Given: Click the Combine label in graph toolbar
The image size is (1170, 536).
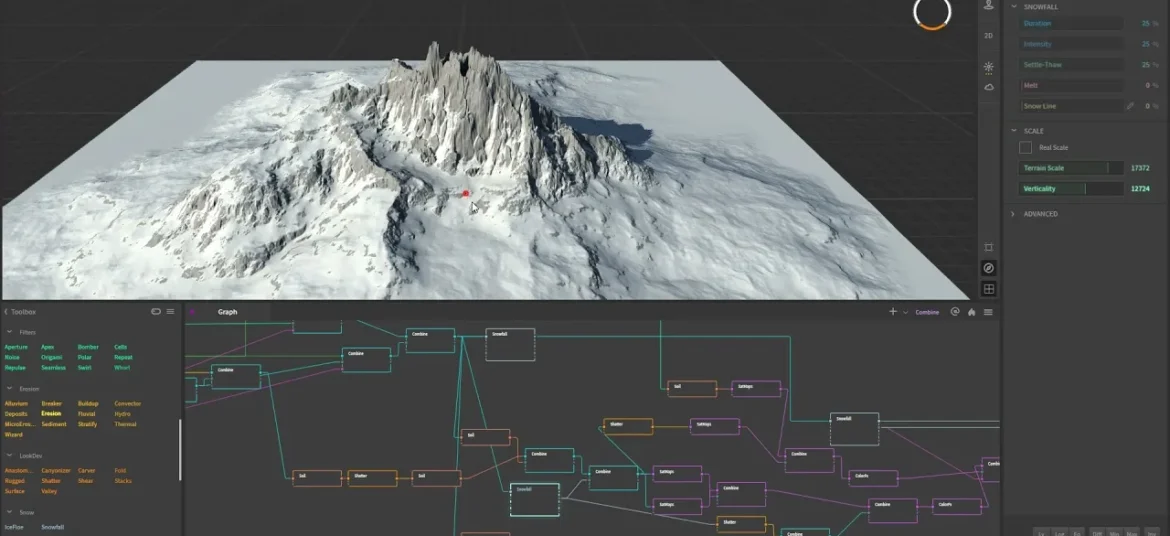Looking at the screenshot, I should (x=927, y=312).
